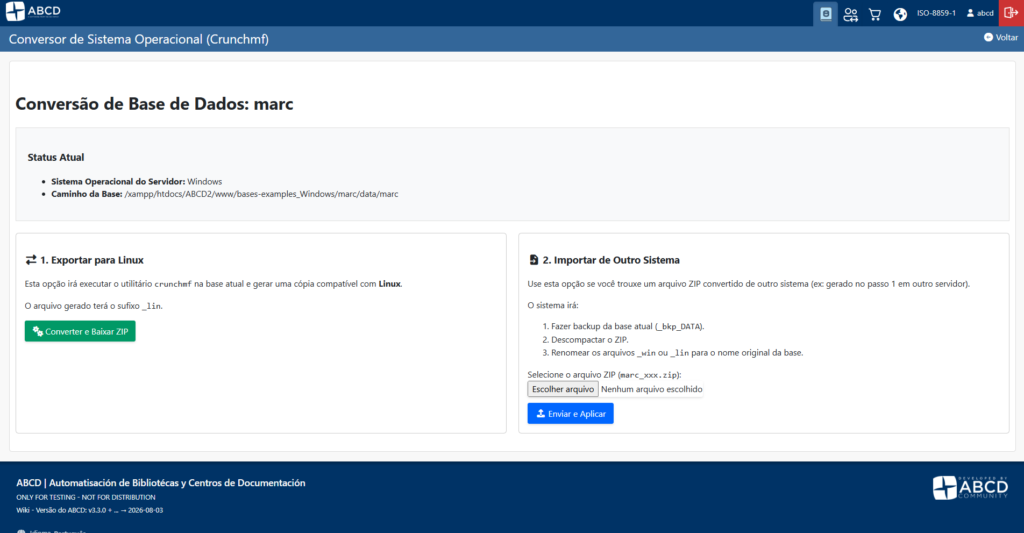Click the Nenhum arquivo escolhido file label
Viewport: 1024px width, 533px height.
click(x=652, y=389)
